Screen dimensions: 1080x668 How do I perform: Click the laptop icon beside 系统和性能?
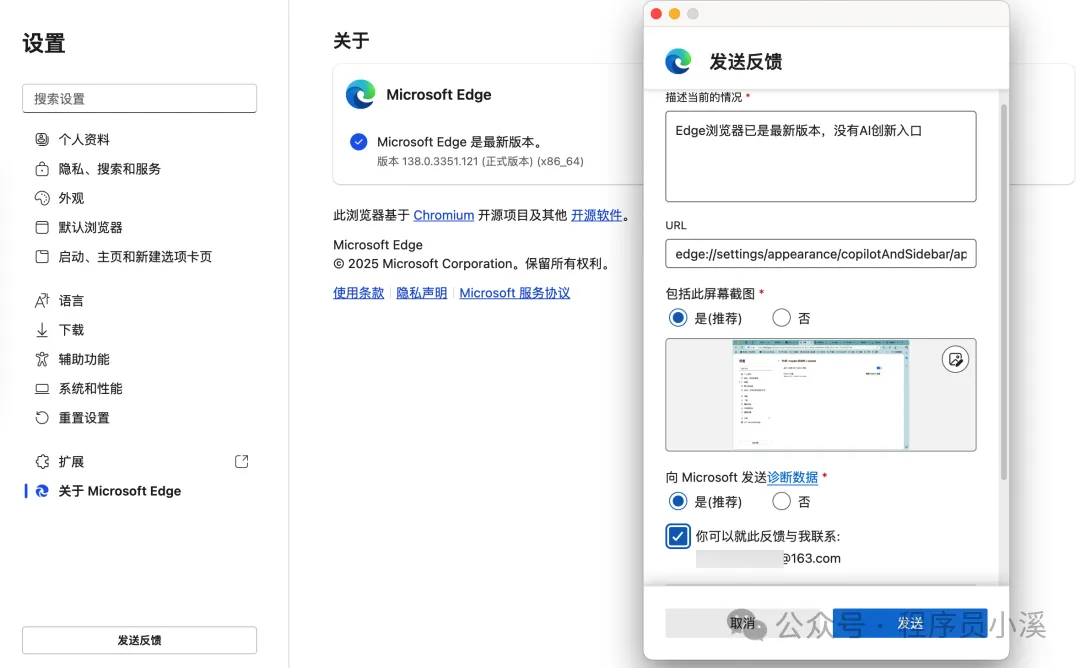click(x=42, y=388)
